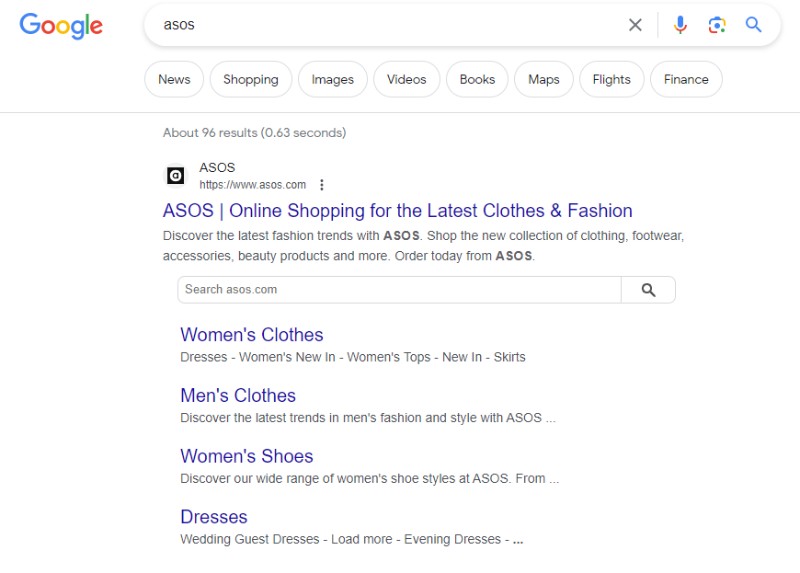The width and height of the screenshot is (800, 573).
Task: Switch to the Shopping filter
Action: 251,80
